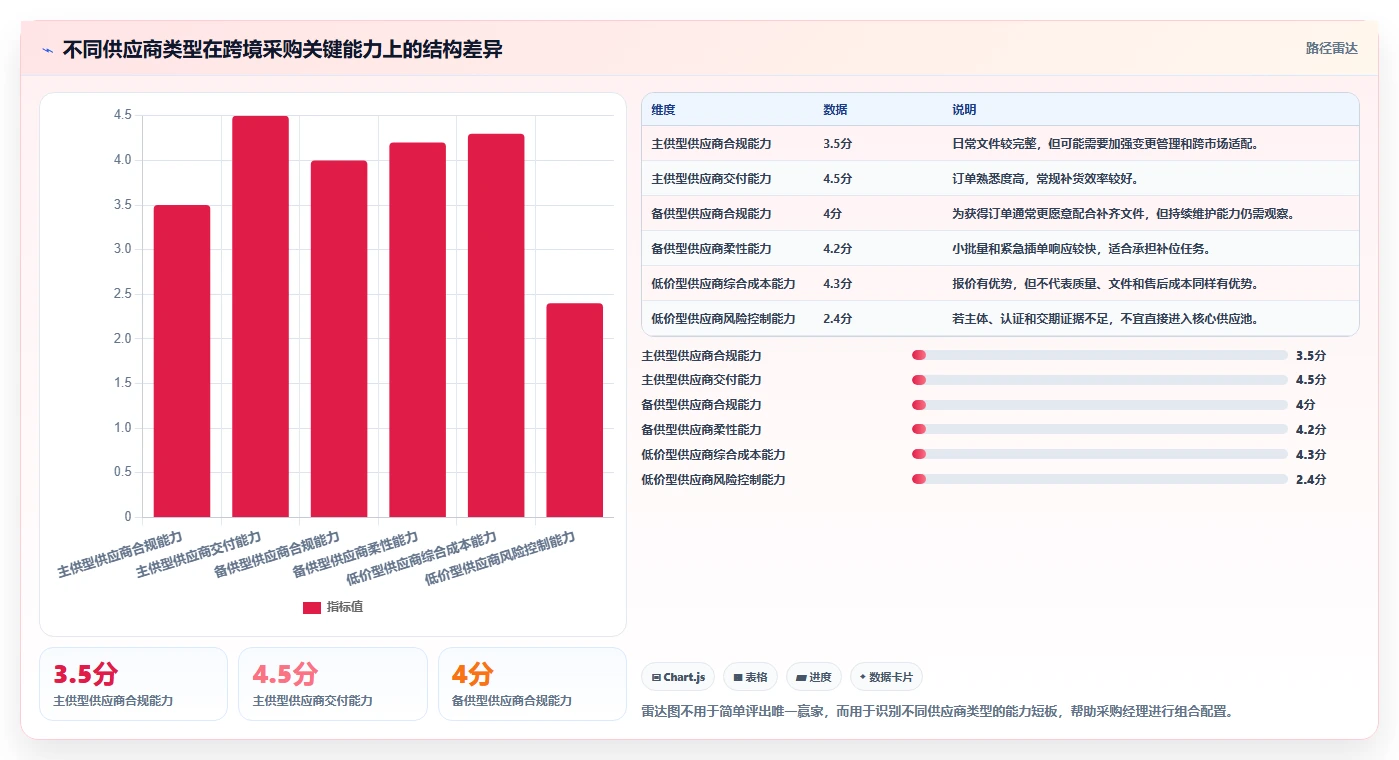Click the 低价型供应商风险控制能力 bar in chart
The height and width of the screenshot is (760, 1399).
575,410
